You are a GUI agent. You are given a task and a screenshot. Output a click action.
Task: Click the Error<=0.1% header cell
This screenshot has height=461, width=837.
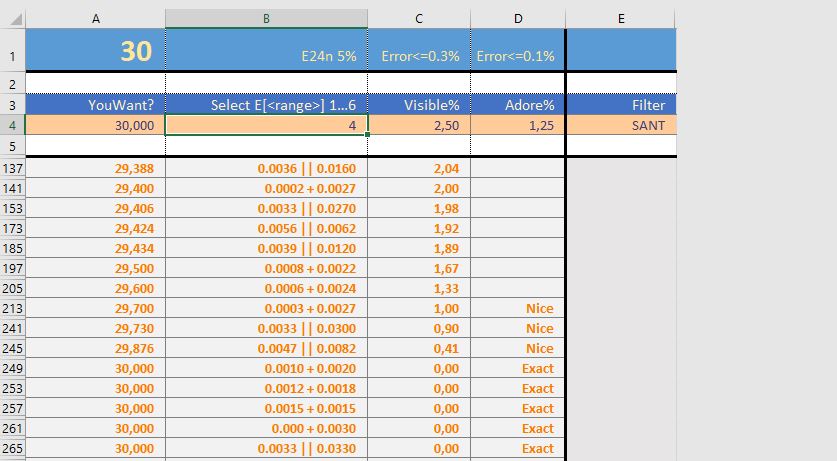pyautogui.click(x=518, y=50)
